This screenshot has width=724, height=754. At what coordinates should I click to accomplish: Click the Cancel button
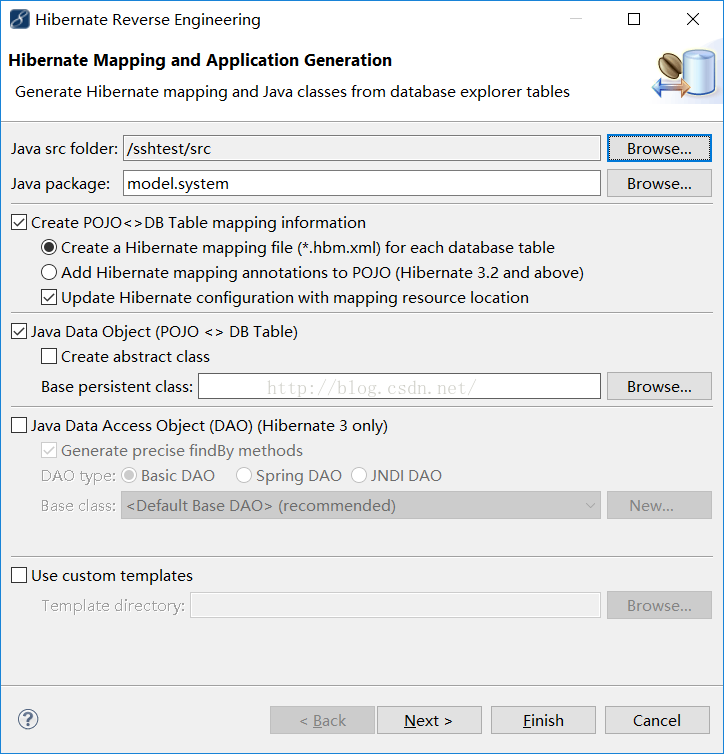pos(657,720)
